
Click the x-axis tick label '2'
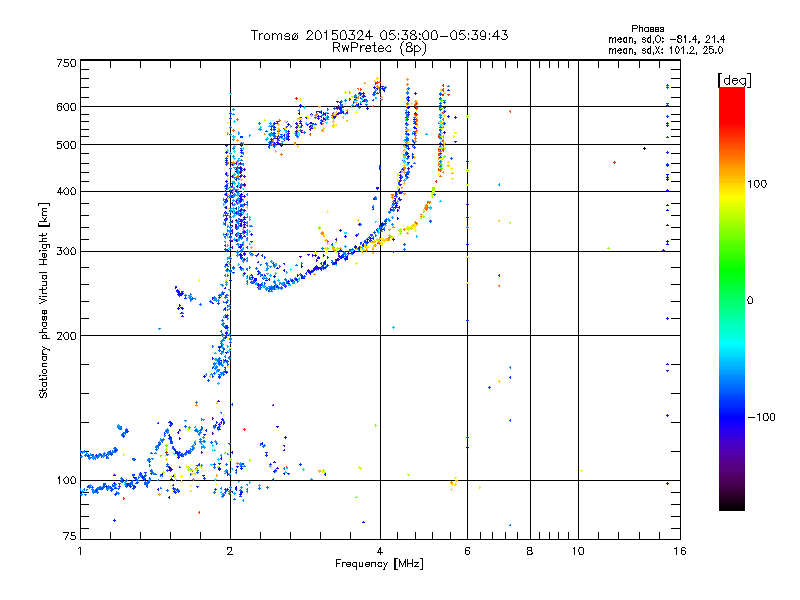pos(230,551)
